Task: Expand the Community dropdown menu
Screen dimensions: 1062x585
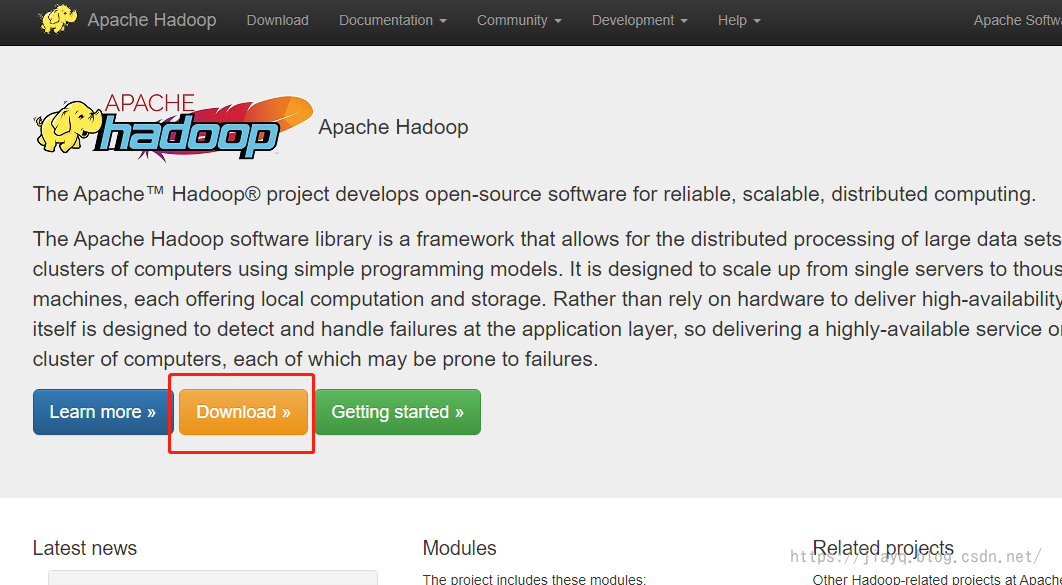Action: [x=519, y=20]
